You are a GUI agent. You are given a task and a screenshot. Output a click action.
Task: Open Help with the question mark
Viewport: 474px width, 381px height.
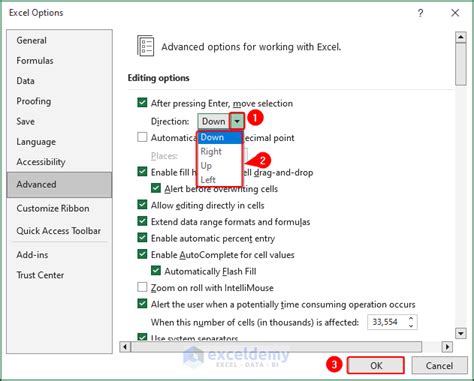pyautogui.click(x=421, y=13)
